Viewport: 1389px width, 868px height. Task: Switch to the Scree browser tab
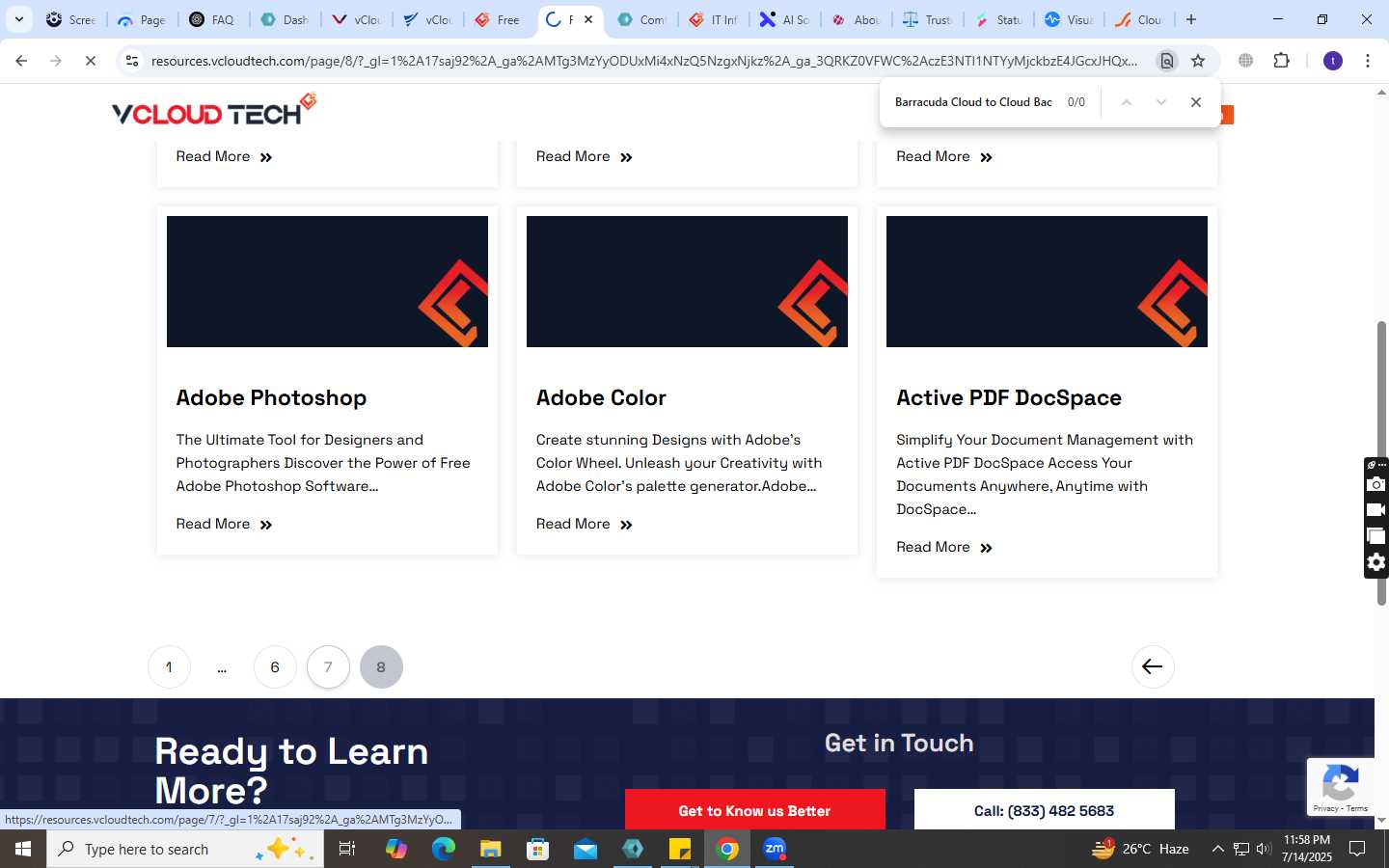pyautogui.click(x=71, y=19)
